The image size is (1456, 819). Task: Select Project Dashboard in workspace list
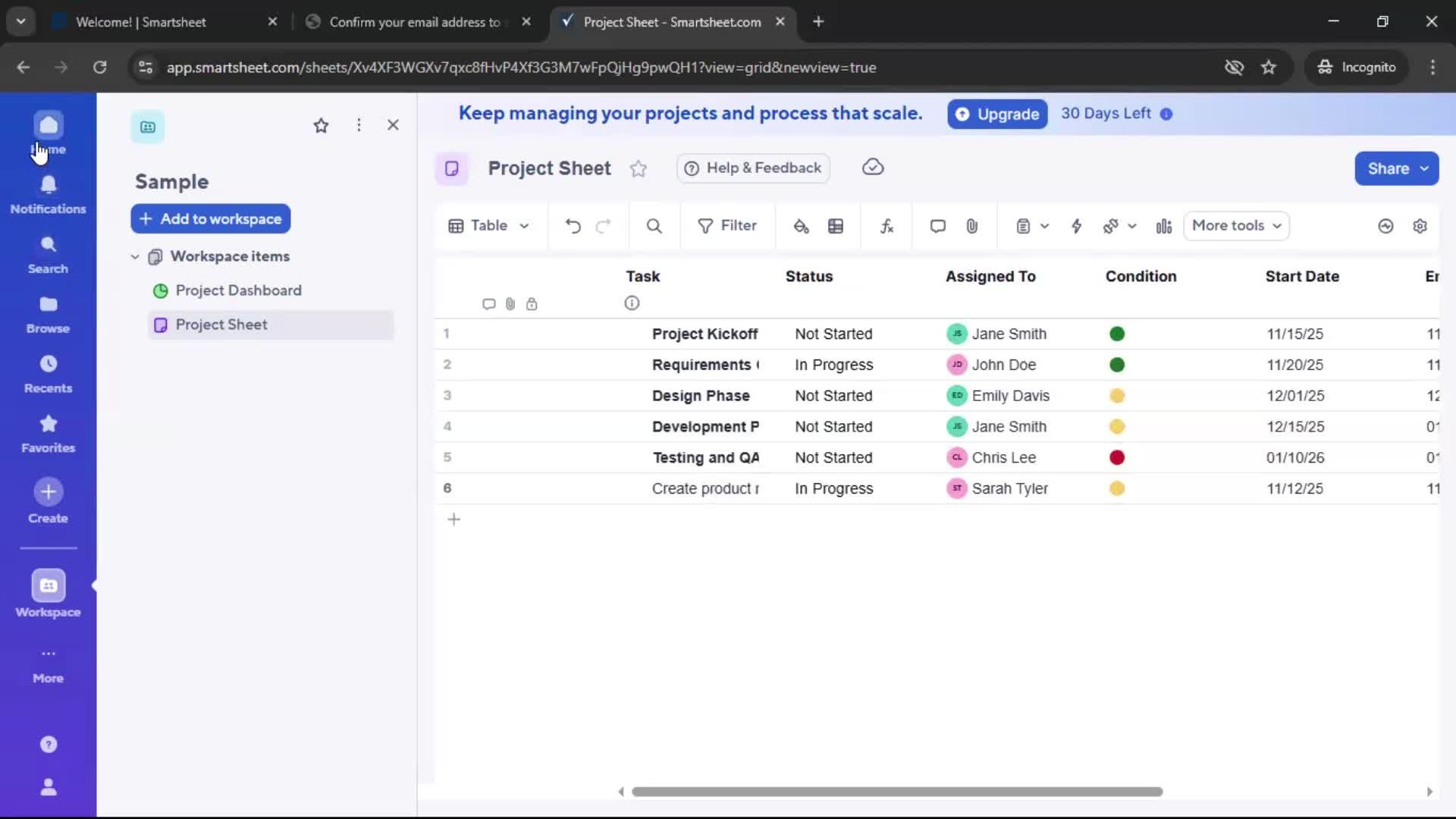(x=238, y=290)
